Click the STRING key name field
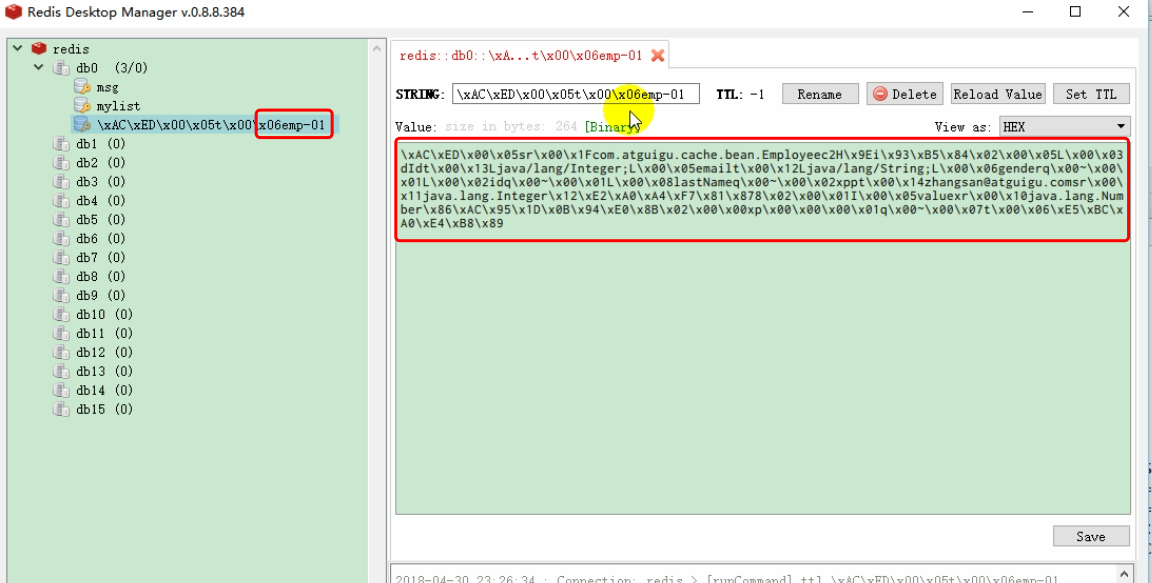Viewport: 1152px width, 583px height. coord(575,94)
